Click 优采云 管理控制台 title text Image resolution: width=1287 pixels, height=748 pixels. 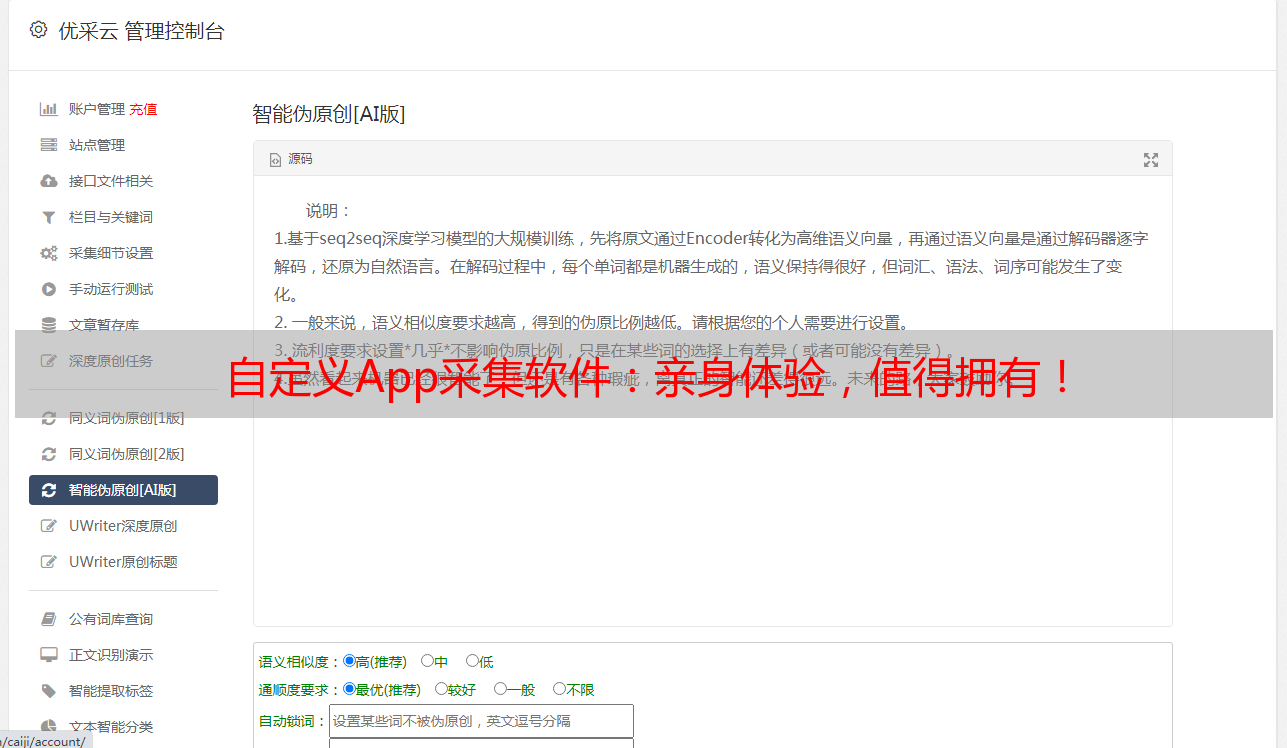(141, 31)
